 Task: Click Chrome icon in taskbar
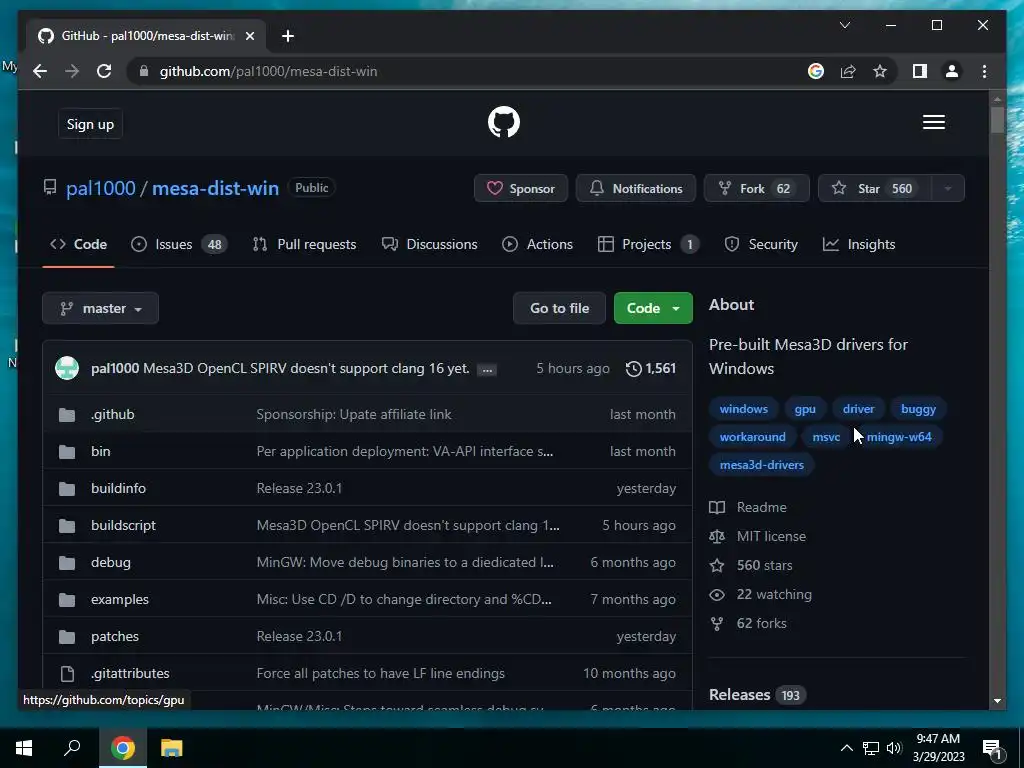tap(122, 748)
